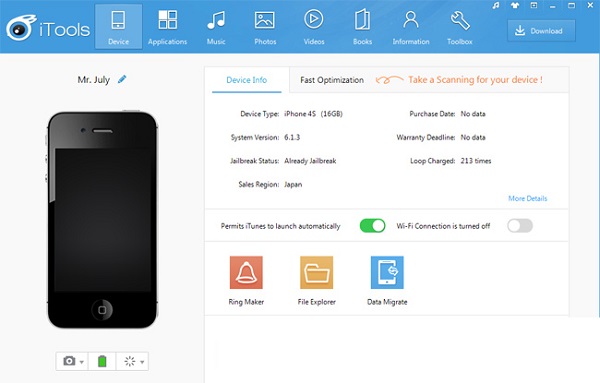Image resolution: width=600 pixels, height=383 pixels.
Task: Launch the Data Migrate tool
Action: coord(387,280)
